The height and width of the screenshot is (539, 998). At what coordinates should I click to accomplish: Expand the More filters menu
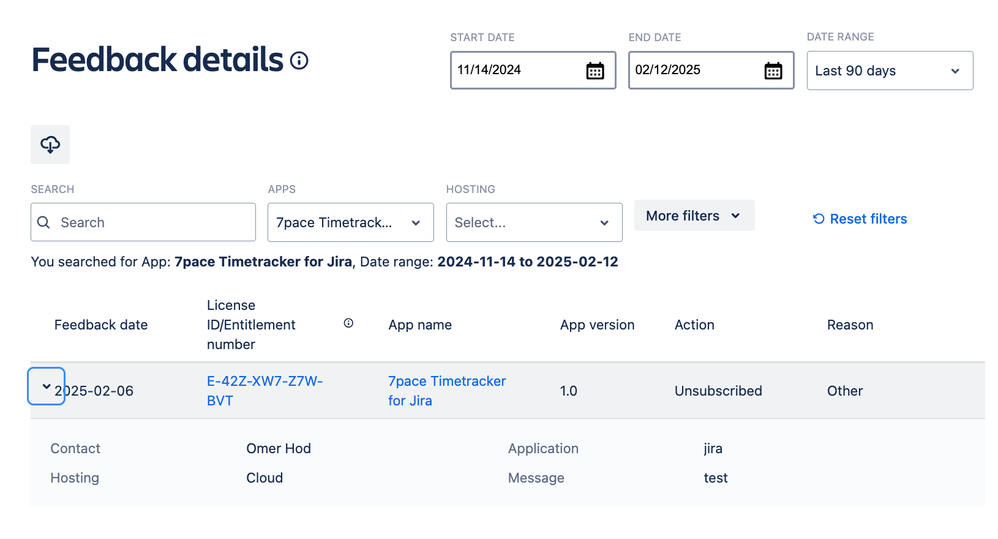694,216
